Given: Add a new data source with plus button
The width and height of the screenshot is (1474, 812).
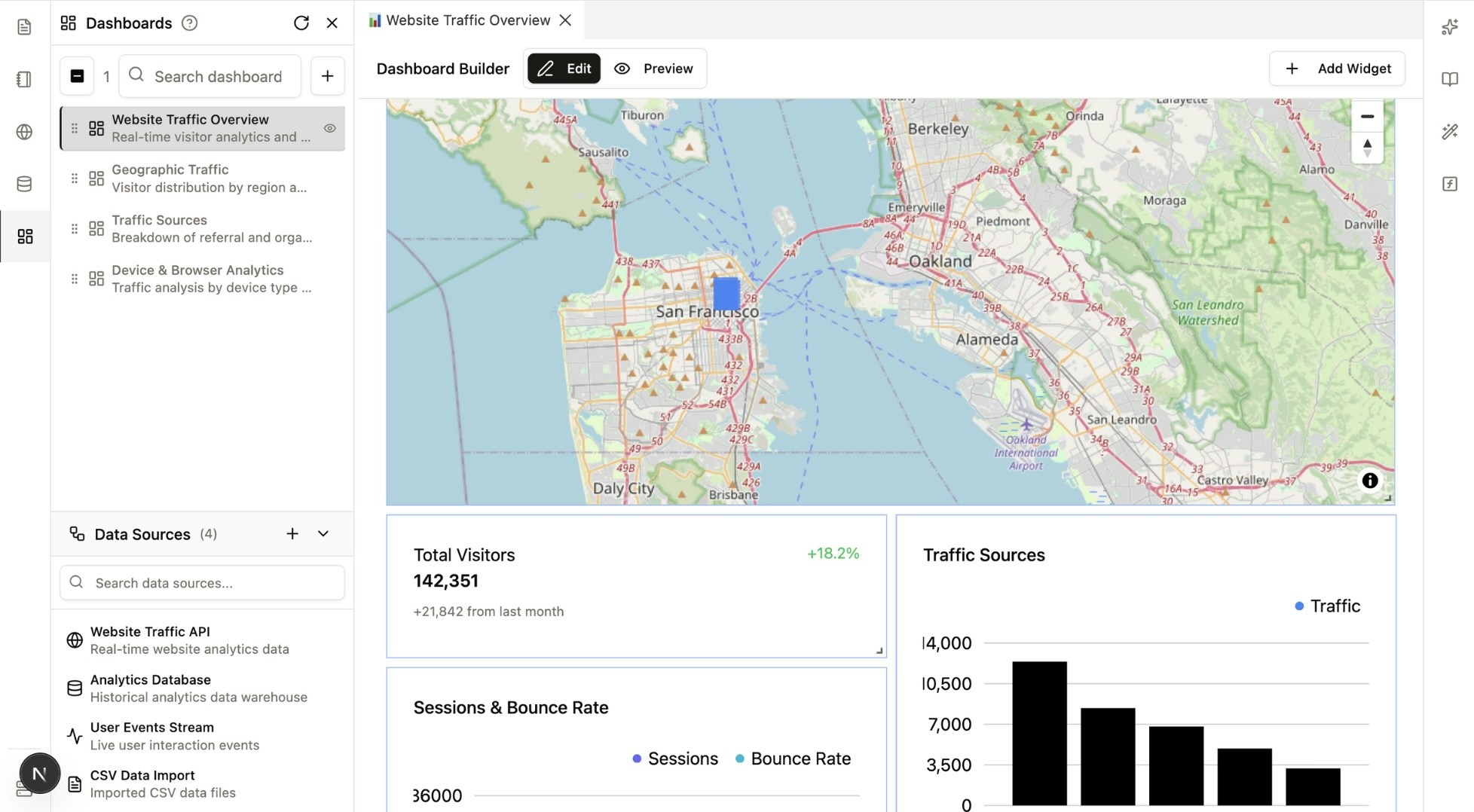Looking at the screenshot, I should [292, 533].
